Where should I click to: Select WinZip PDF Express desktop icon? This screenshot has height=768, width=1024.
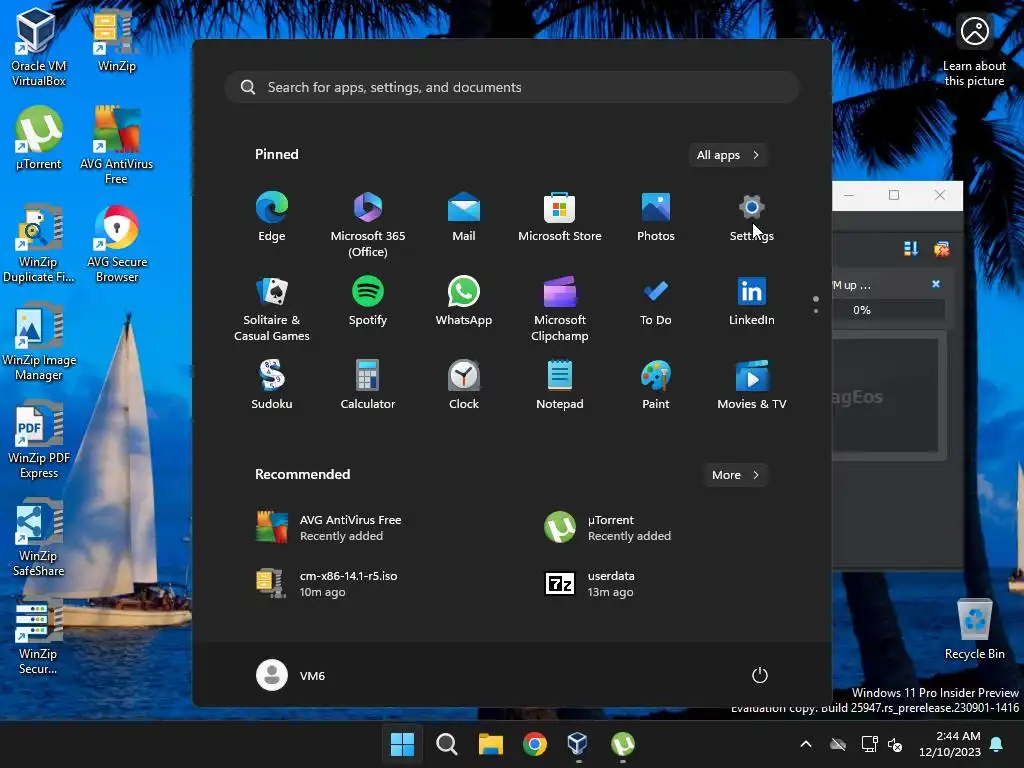click(x=39, y=439)
